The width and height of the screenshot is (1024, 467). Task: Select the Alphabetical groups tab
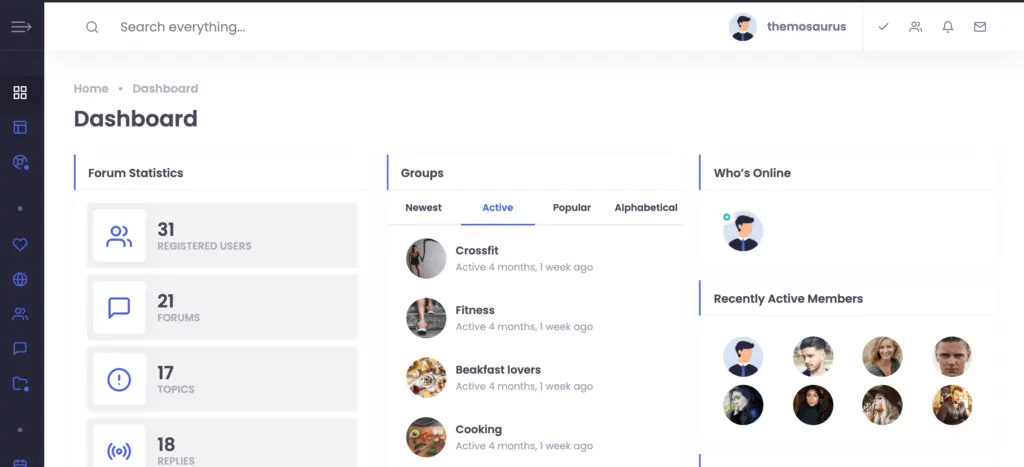(646, 208)
